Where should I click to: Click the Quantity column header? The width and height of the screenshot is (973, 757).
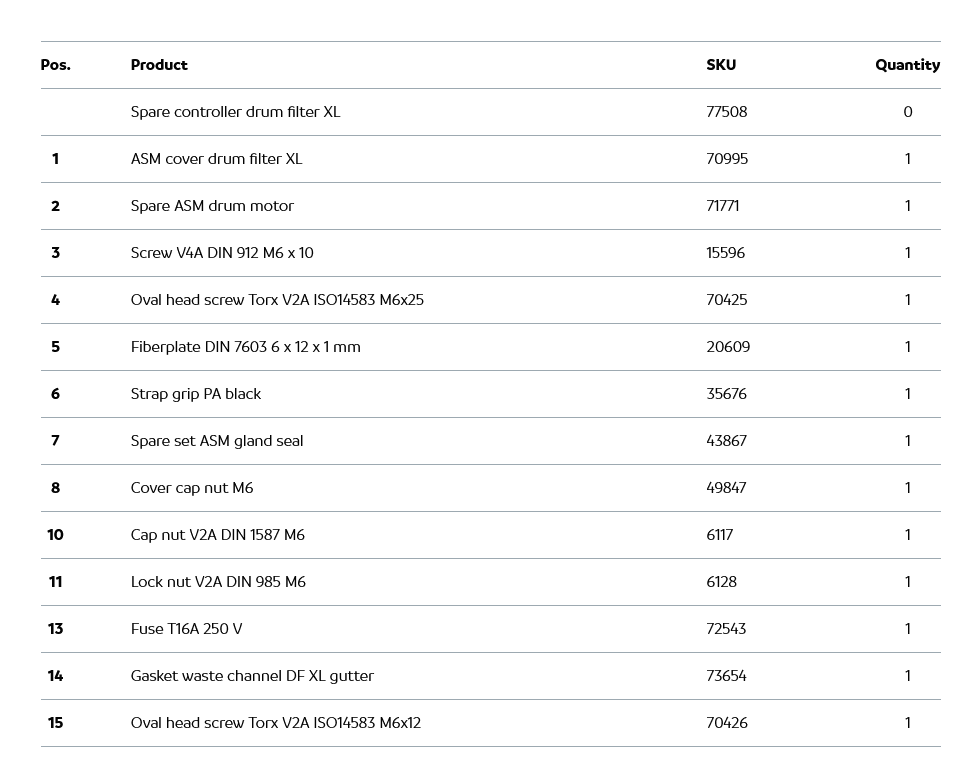click(x=907, y=65)
